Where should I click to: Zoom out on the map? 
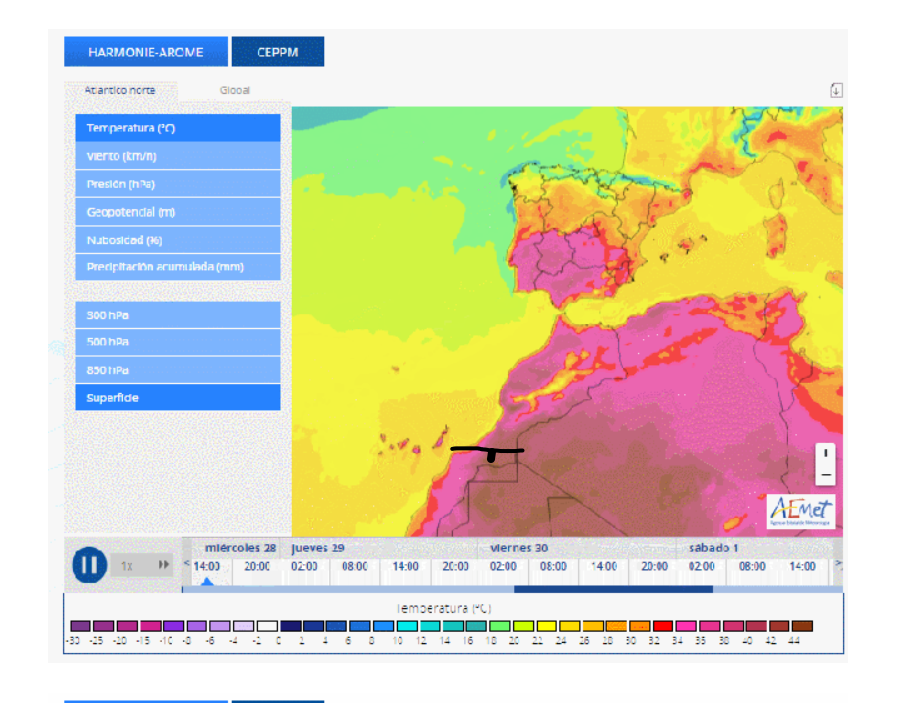coord(826,475)
